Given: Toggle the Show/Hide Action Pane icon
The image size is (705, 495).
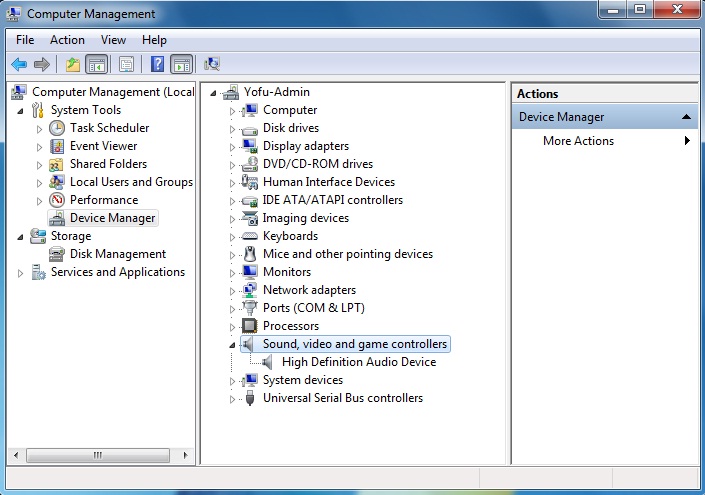Looking at the screenshot, I should tap(182, 64).
